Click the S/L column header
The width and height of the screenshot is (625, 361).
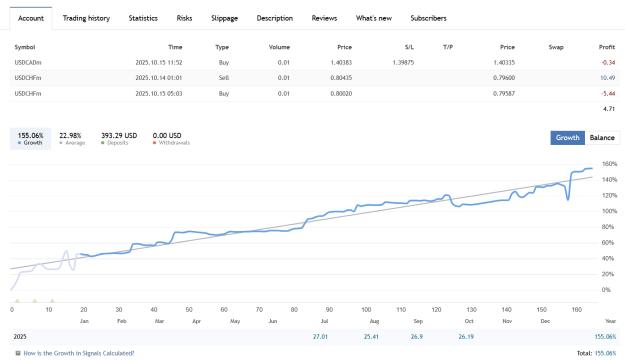coord(409,47)
